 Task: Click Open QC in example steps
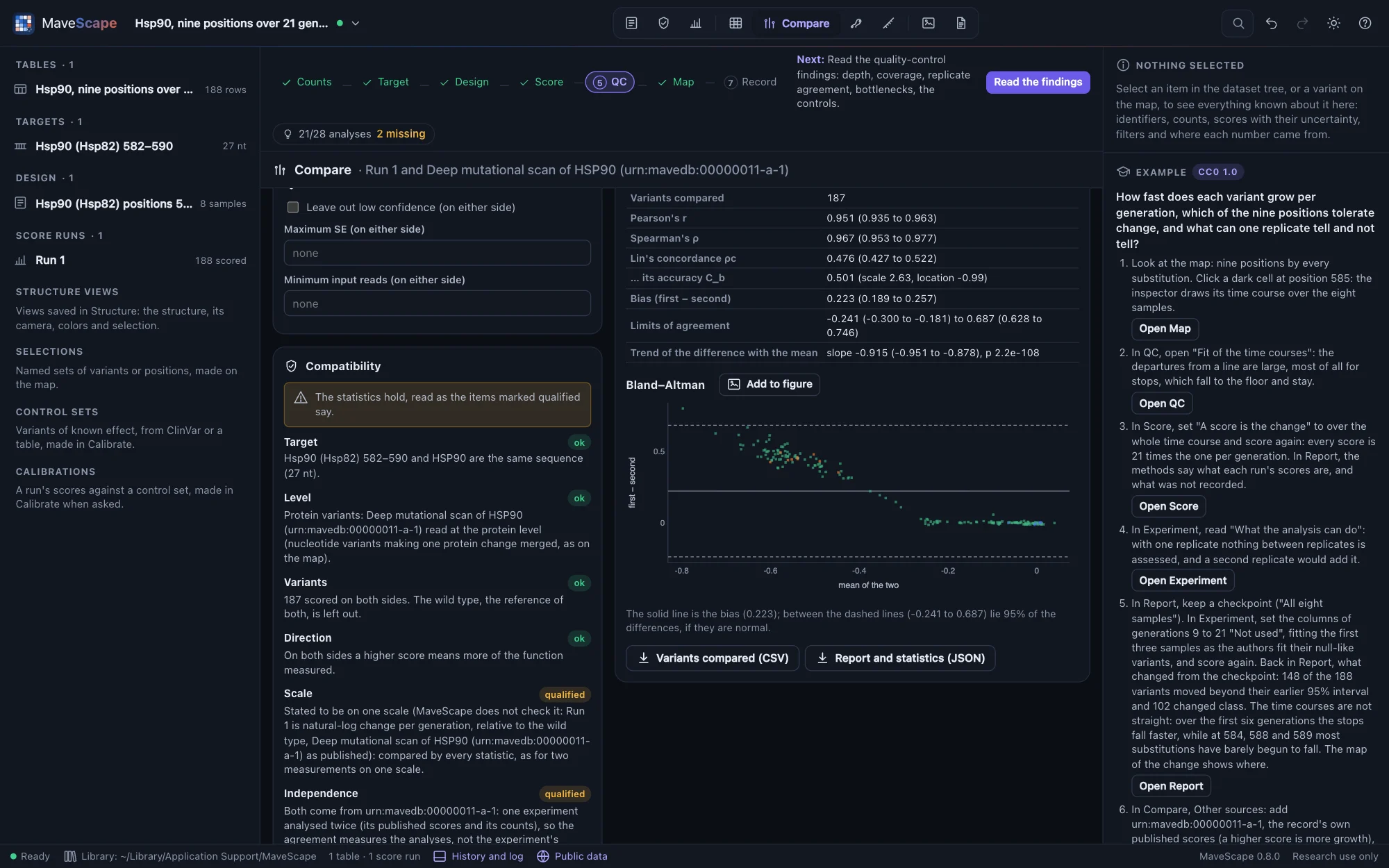pos(1162,403)
